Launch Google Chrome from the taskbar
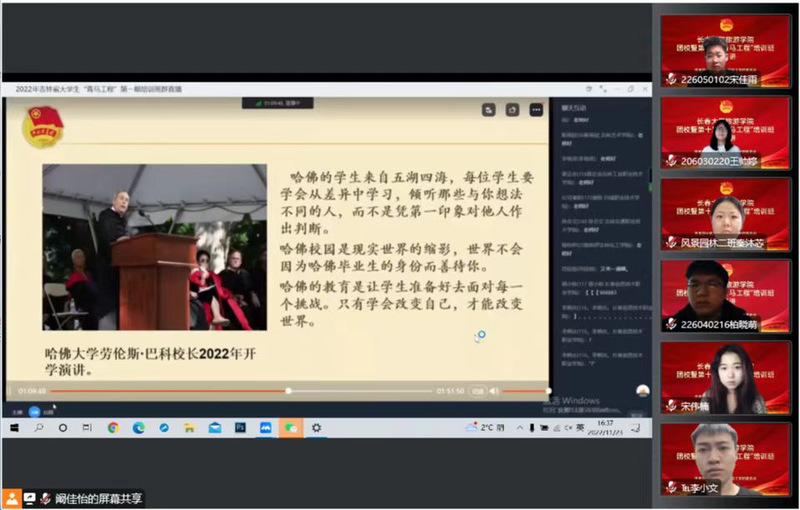The image size is (800, 510). pyautogui.click(x=113, y=428)
